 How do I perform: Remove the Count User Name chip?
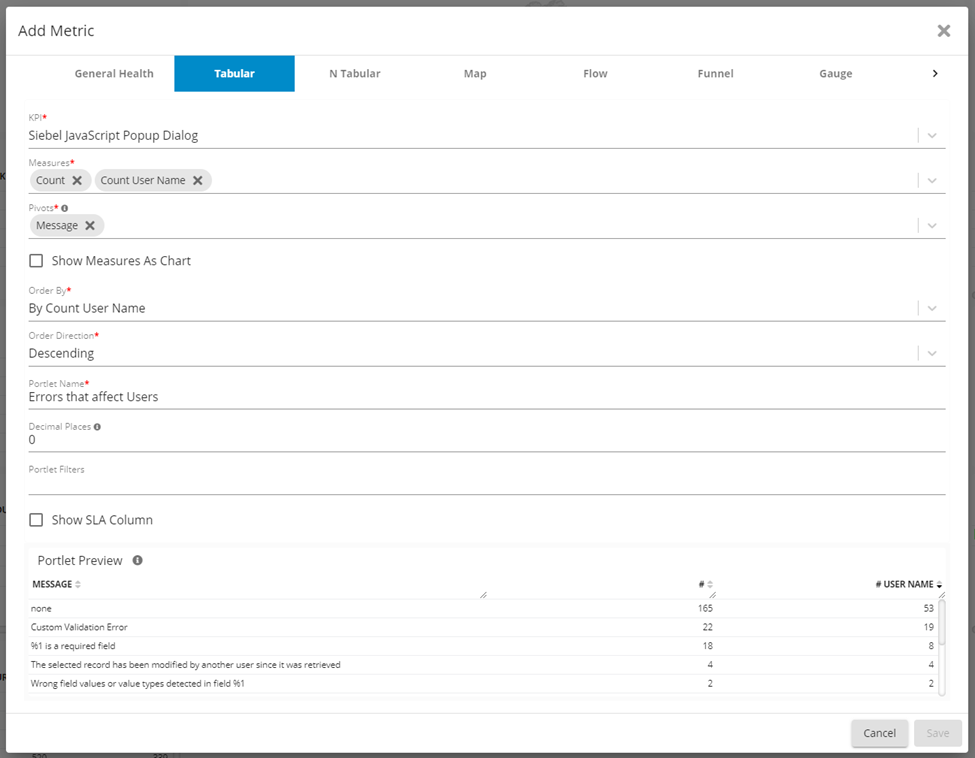tap(198, 180)
